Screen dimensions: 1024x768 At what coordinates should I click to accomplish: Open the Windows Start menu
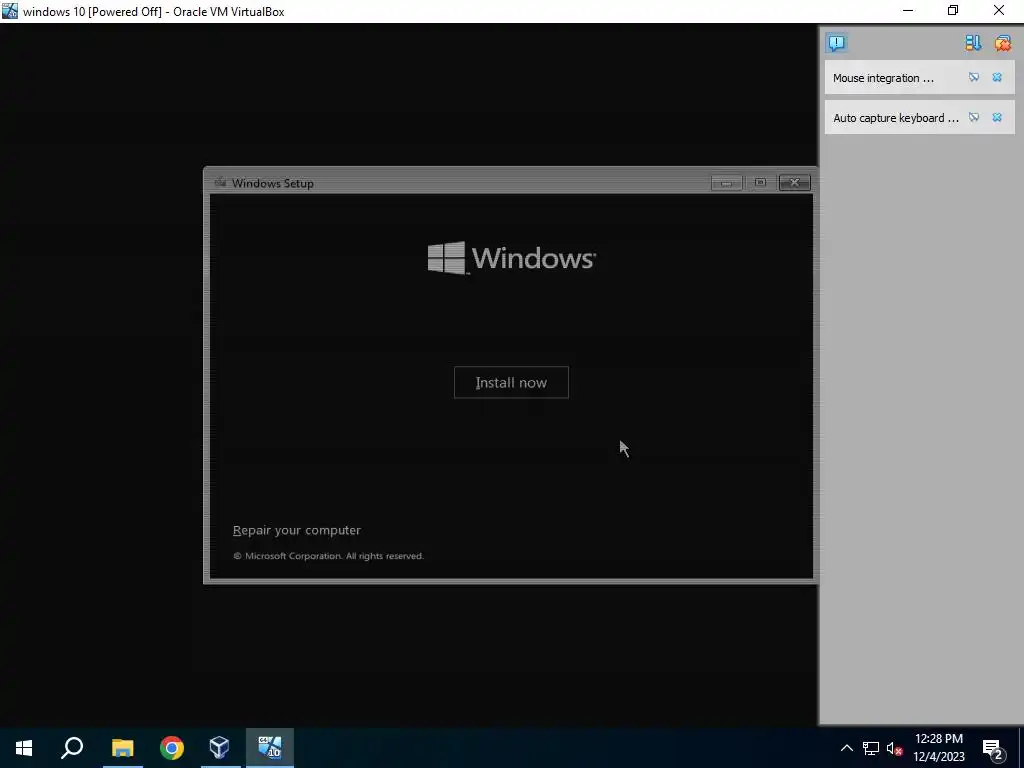24,748
